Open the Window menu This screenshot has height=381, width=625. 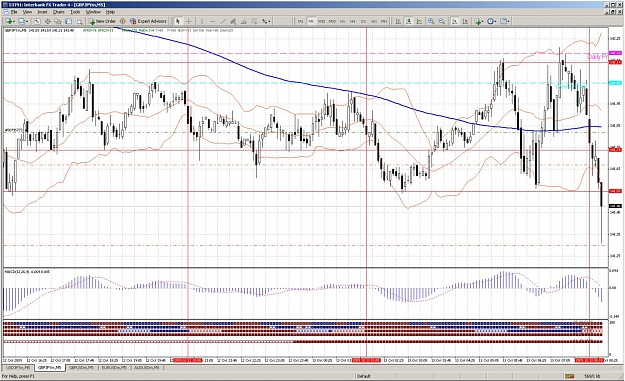(x=93, y=12)
